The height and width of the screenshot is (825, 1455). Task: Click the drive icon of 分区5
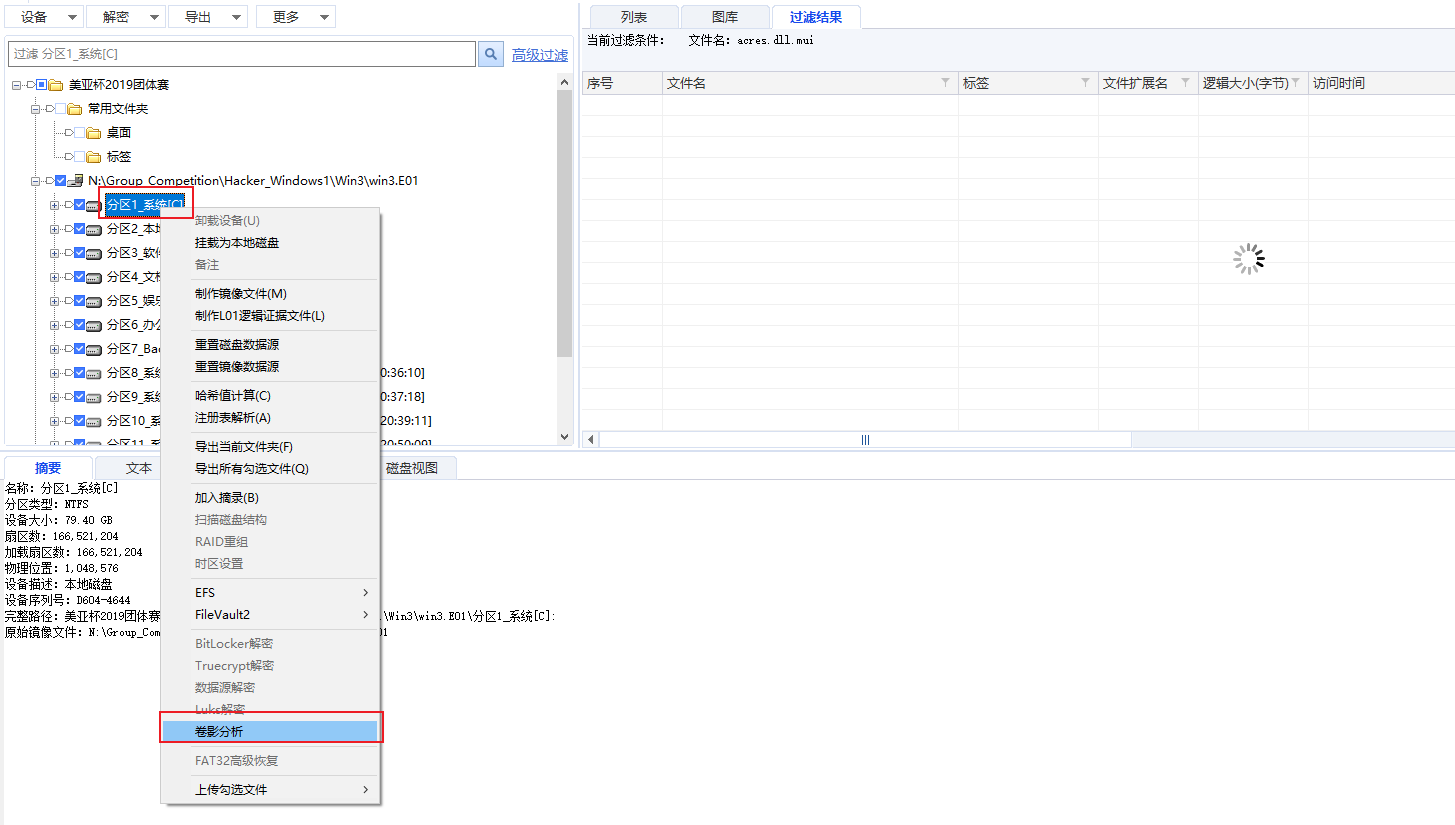pos(94,302)
